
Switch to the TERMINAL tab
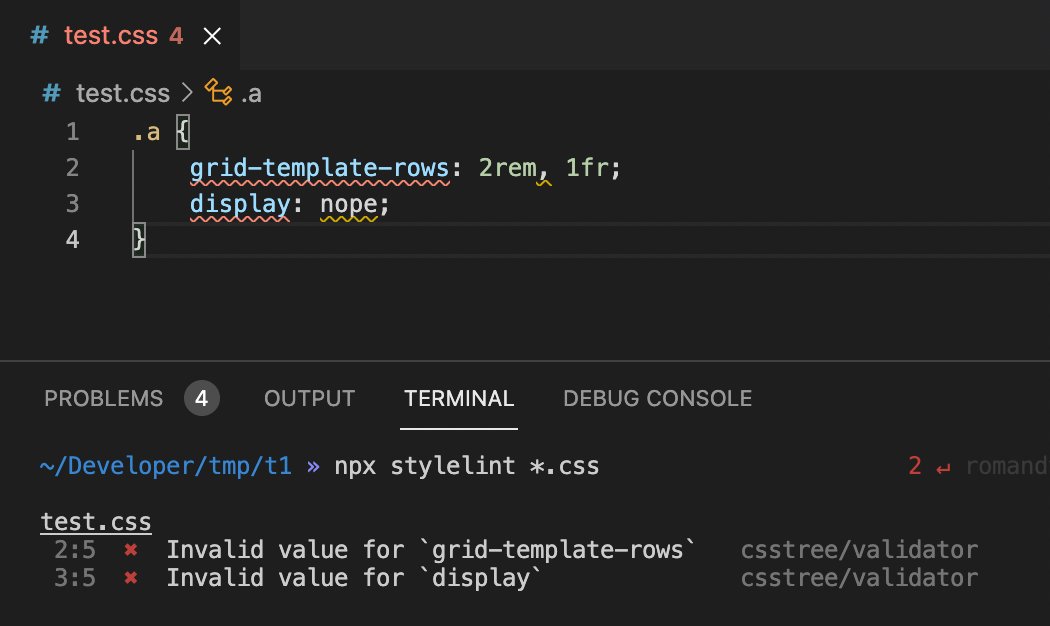[459, 398]
